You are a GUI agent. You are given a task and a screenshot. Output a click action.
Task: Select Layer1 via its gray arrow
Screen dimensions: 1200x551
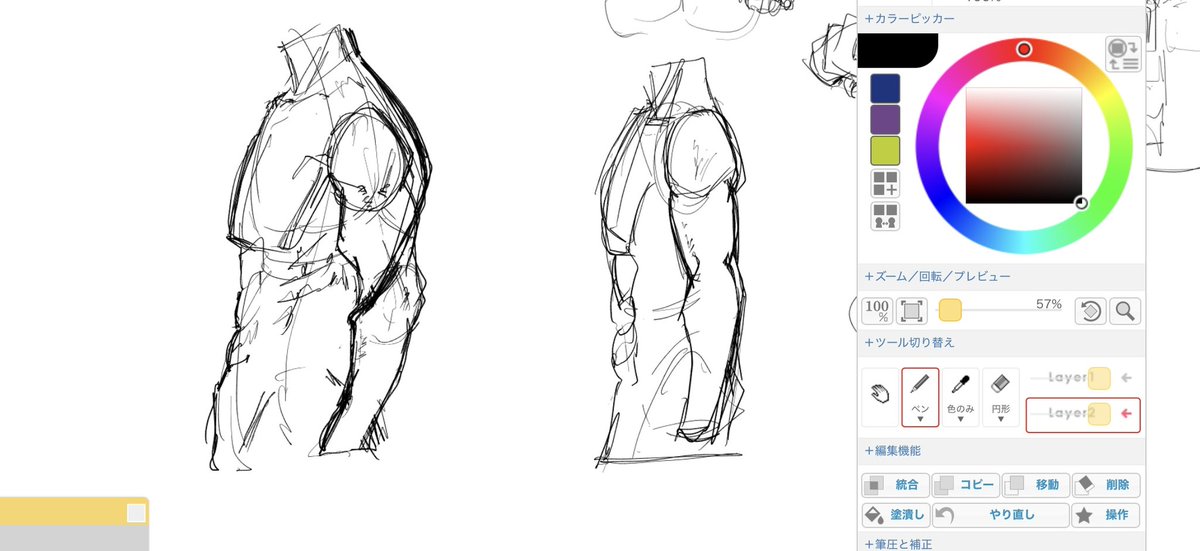point(1126,378)
